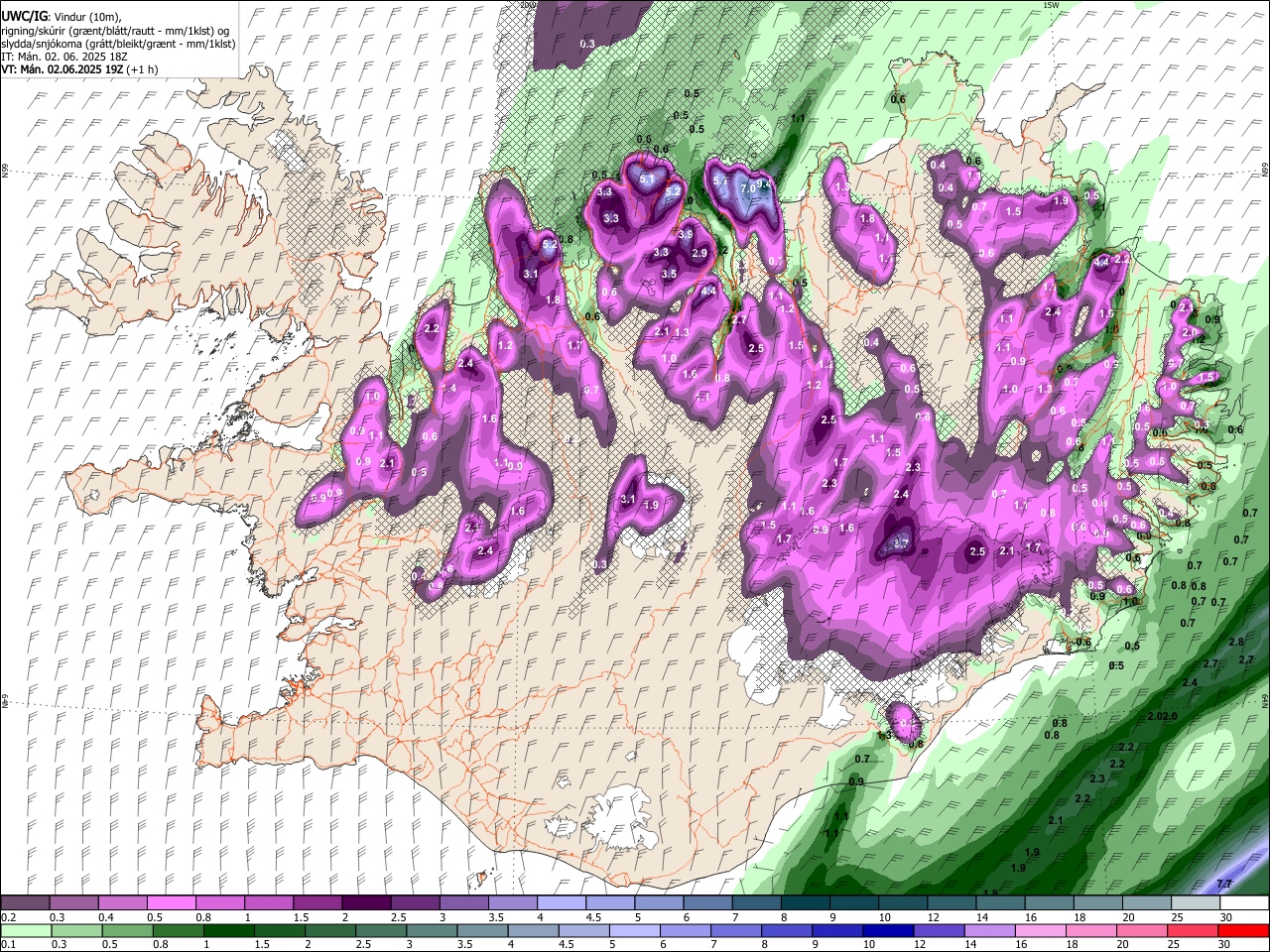1270x952 pixels.
Task: Click the "2.5" label on the lower colour scale
Action: click(363, 943)
